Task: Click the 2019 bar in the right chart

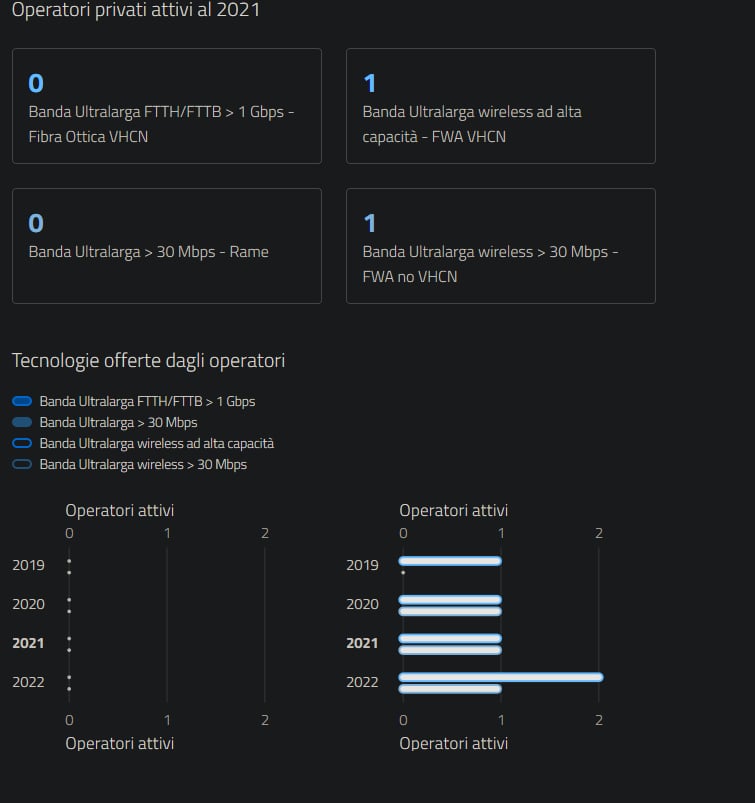Action: click(x=450, y=561)
